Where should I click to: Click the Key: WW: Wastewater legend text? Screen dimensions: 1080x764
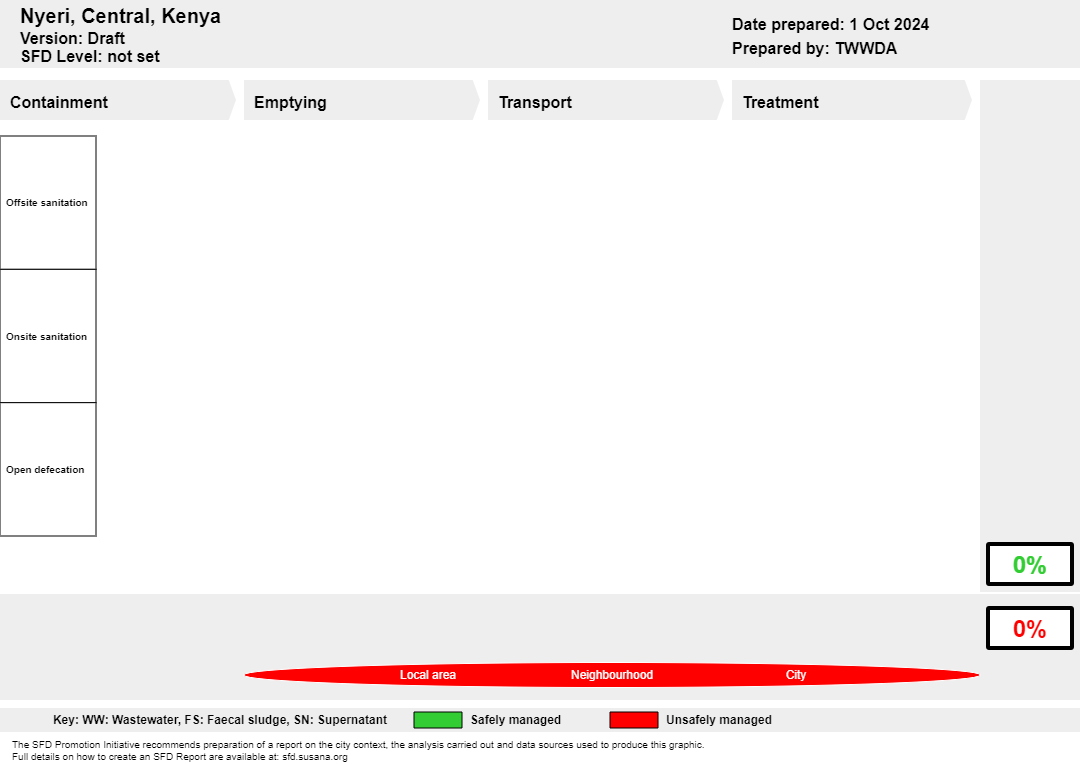pos(220,720)
